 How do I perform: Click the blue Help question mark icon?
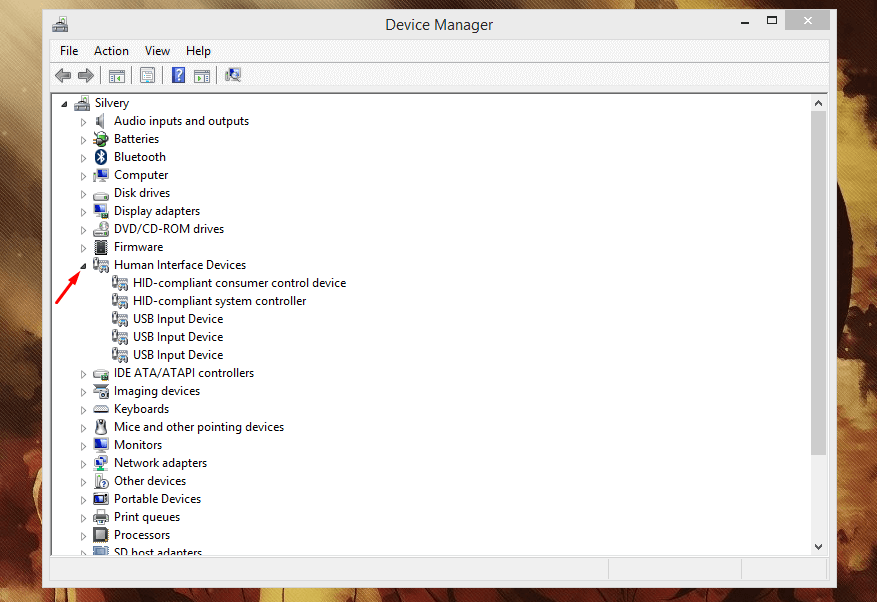pyautogui.click(x=178, y=75)
